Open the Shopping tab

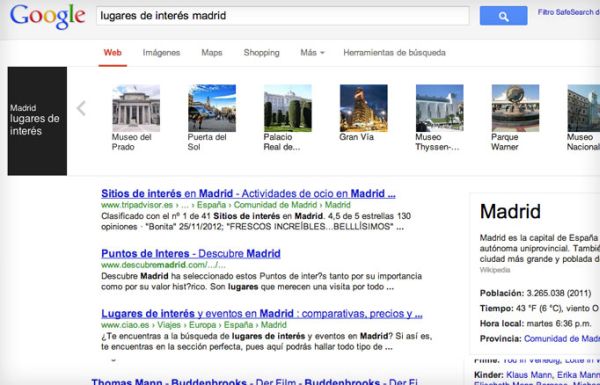point(261,53)
